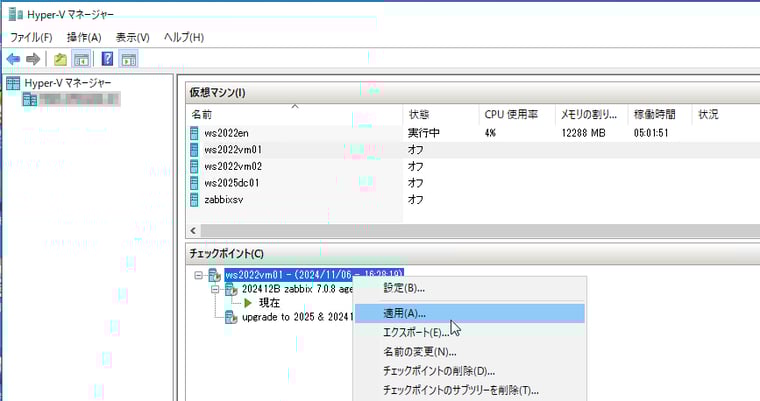Collapse the ws2022vm01 checkpoint tree node
This screenshot has width=760, height=401.
tap(198, 275)
